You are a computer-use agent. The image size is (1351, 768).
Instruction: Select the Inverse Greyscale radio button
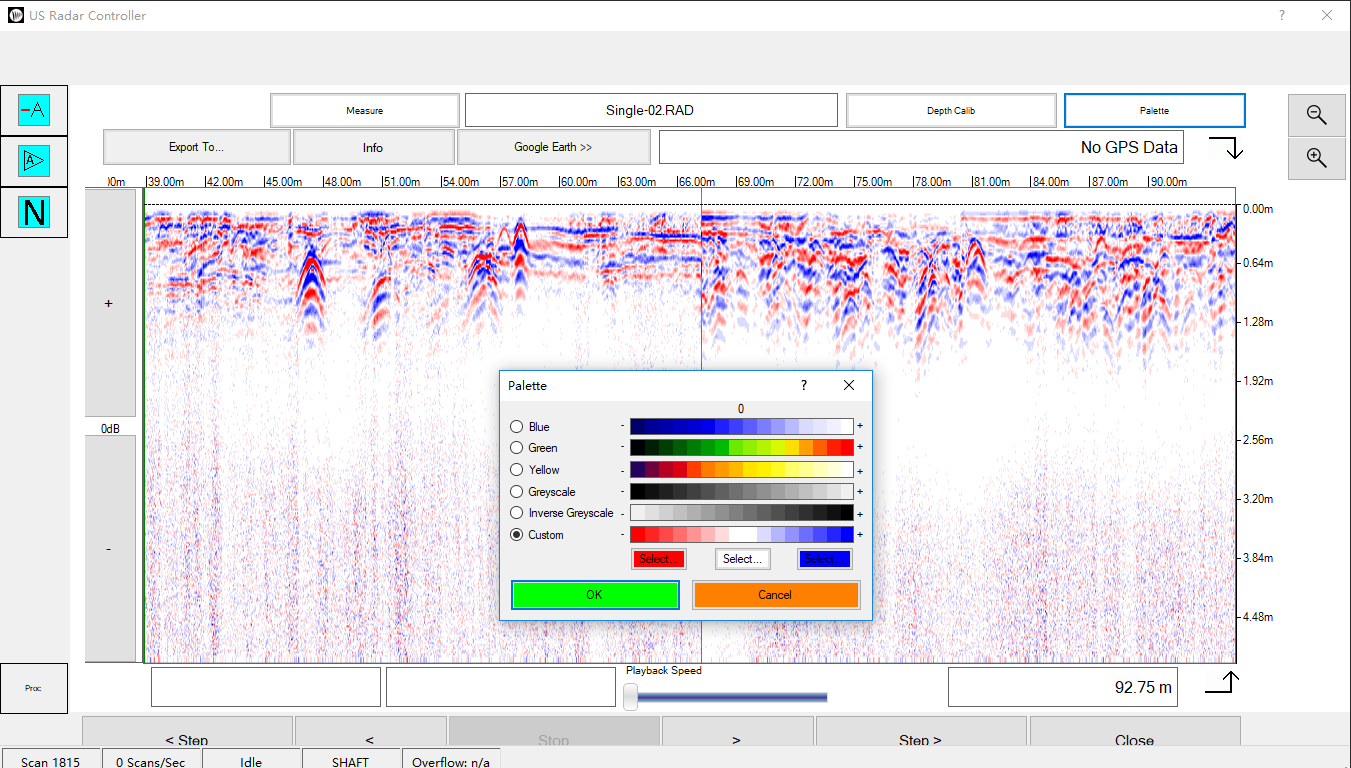click(517, 513)
